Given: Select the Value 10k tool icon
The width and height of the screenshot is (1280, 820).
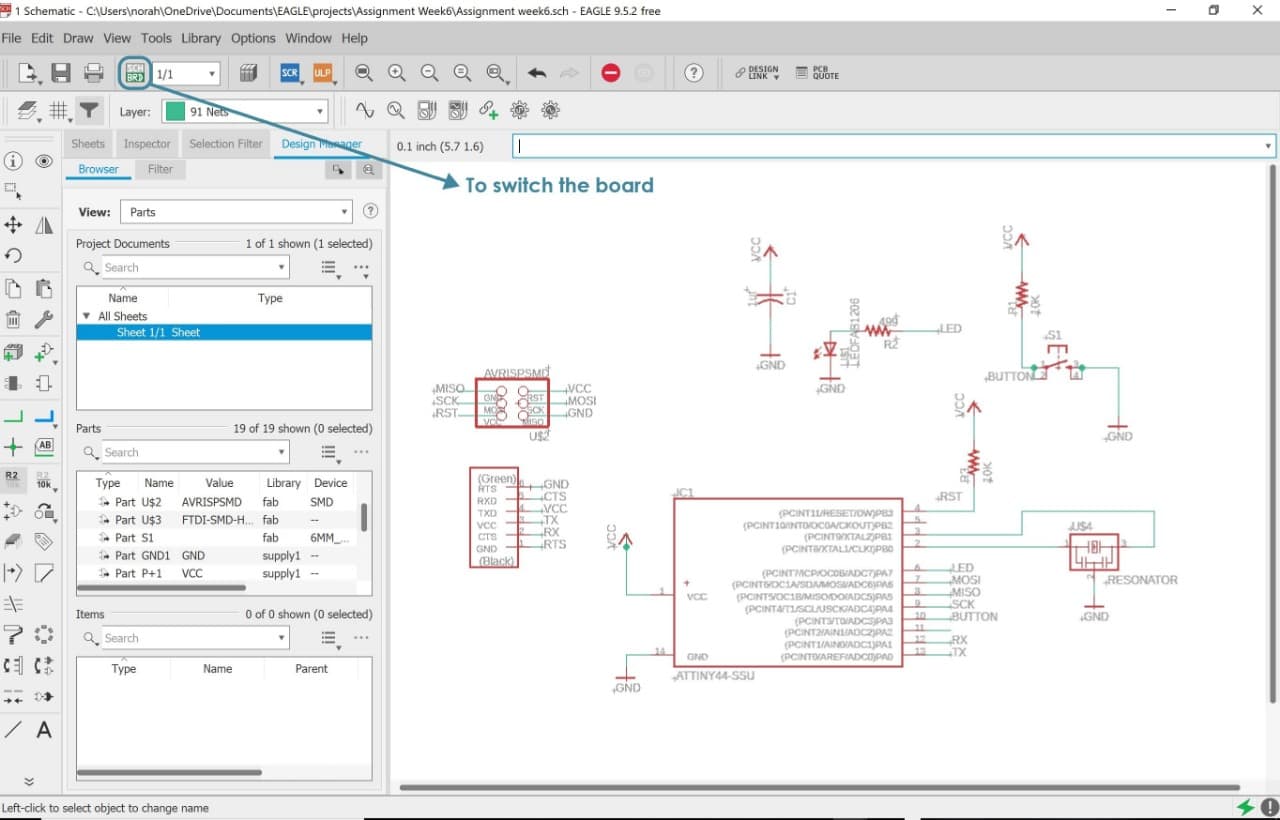Looking at the screenshot, I should (x=44, y=479).
